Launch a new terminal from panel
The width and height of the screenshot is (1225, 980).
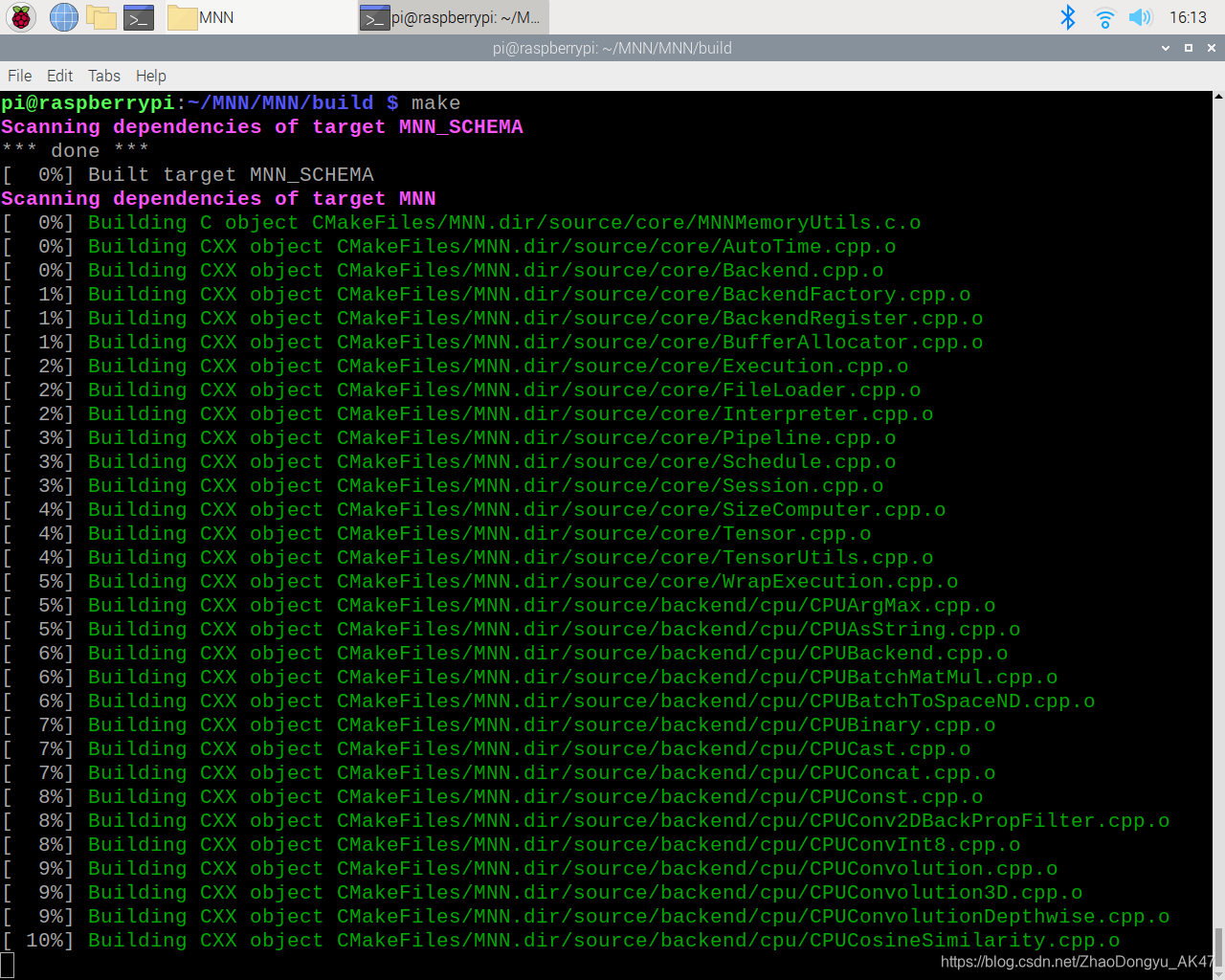[x=139, y=17]
